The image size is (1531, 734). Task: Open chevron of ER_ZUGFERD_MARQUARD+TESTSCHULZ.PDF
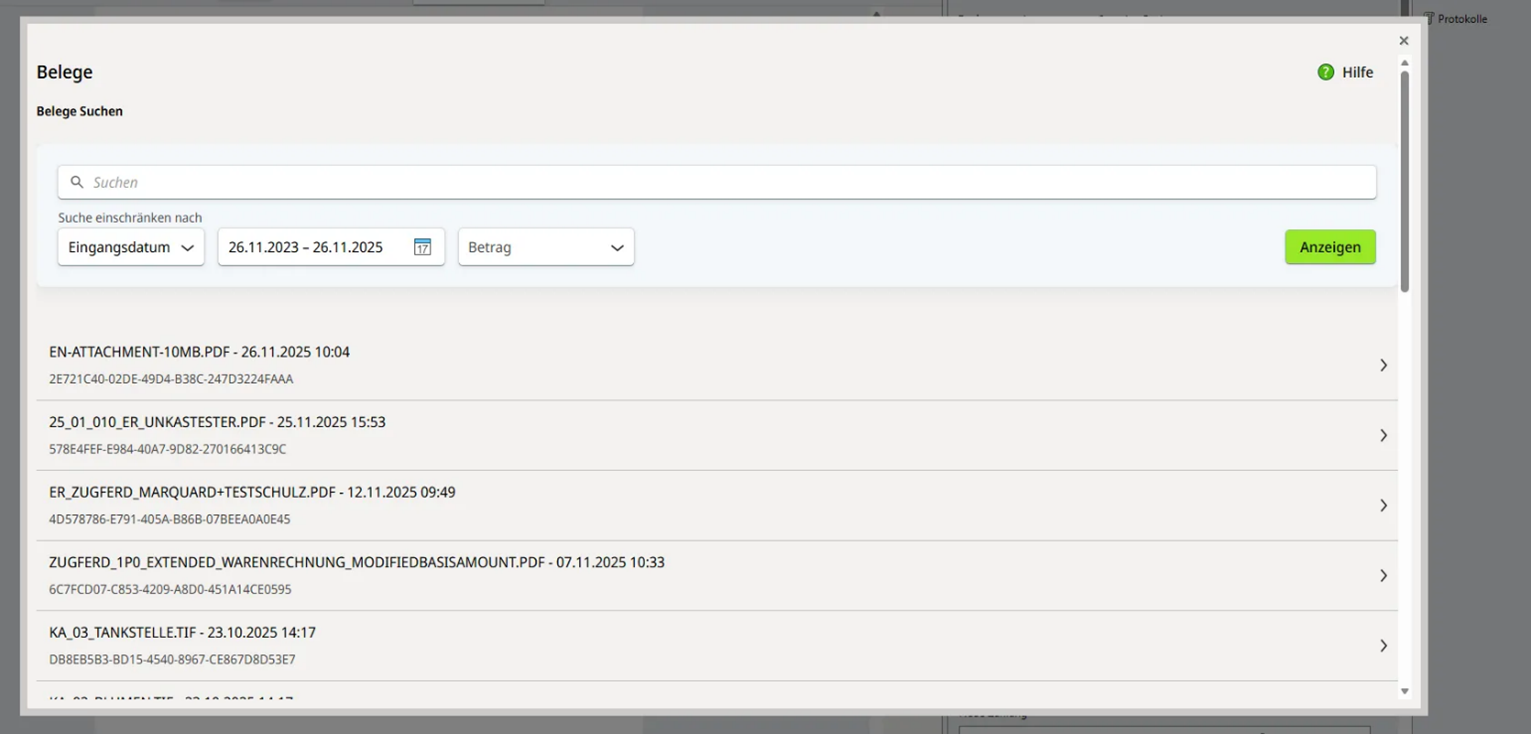(1383, 505)
